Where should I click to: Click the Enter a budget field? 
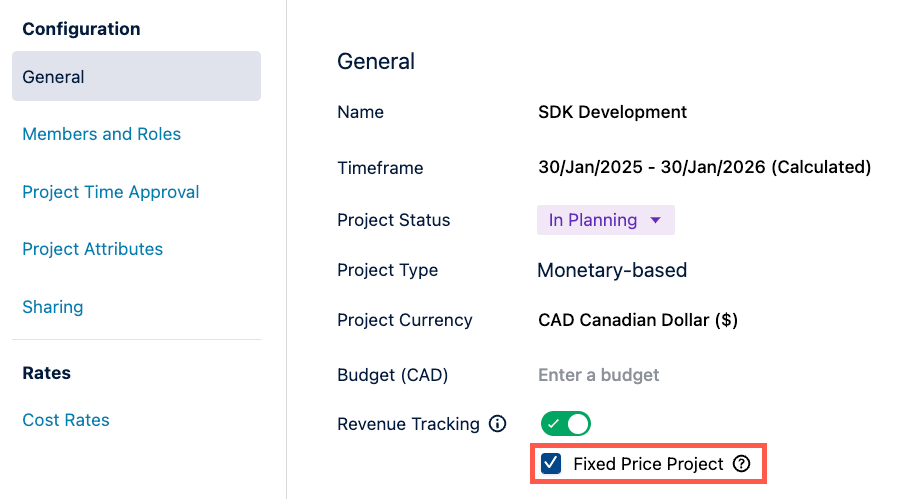(x=598, y=375)
